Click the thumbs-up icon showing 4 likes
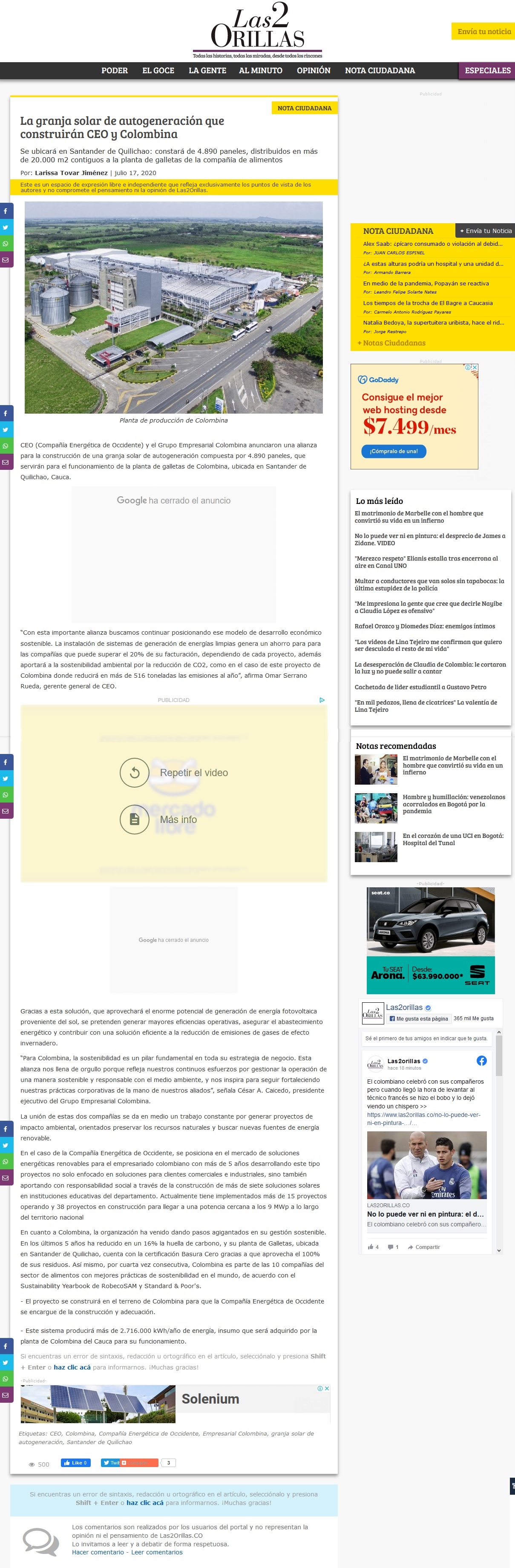 (370, 1247)
